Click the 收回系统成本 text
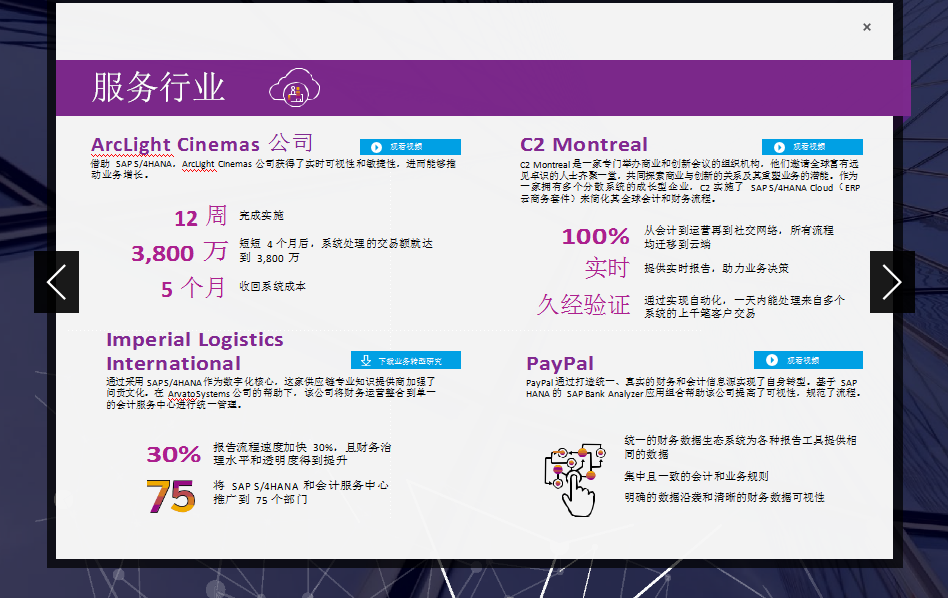The image size is (948, 598). pos(272,286)
